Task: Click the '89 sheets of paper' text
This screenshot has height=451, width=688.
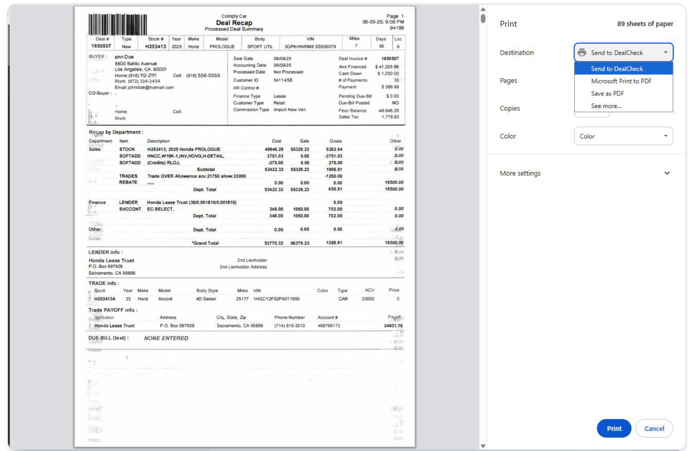Action: click(x=645, y=24)
